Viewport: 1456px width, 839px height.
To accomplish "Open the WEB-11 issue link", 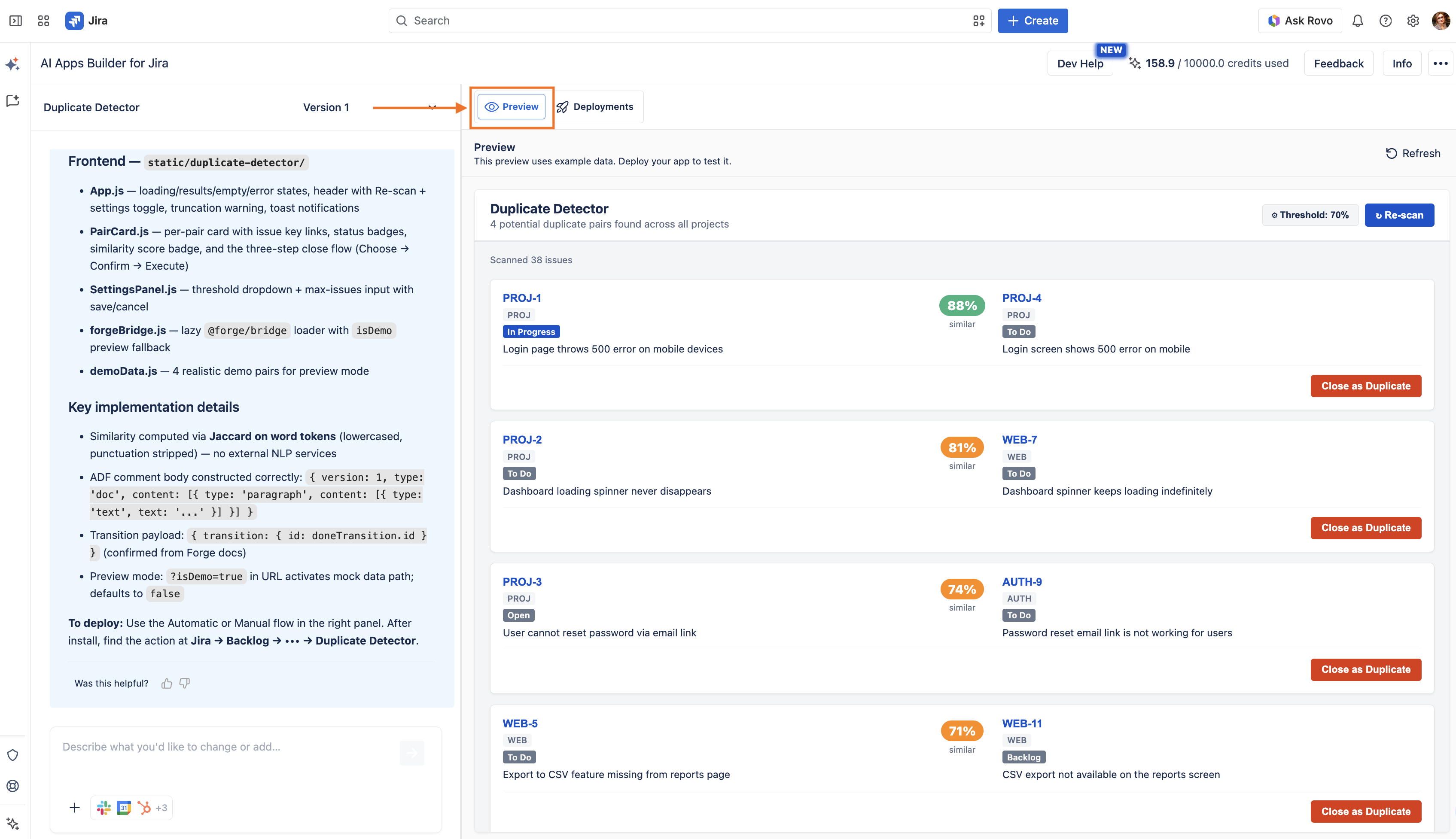I will (x=1022, y=723).
